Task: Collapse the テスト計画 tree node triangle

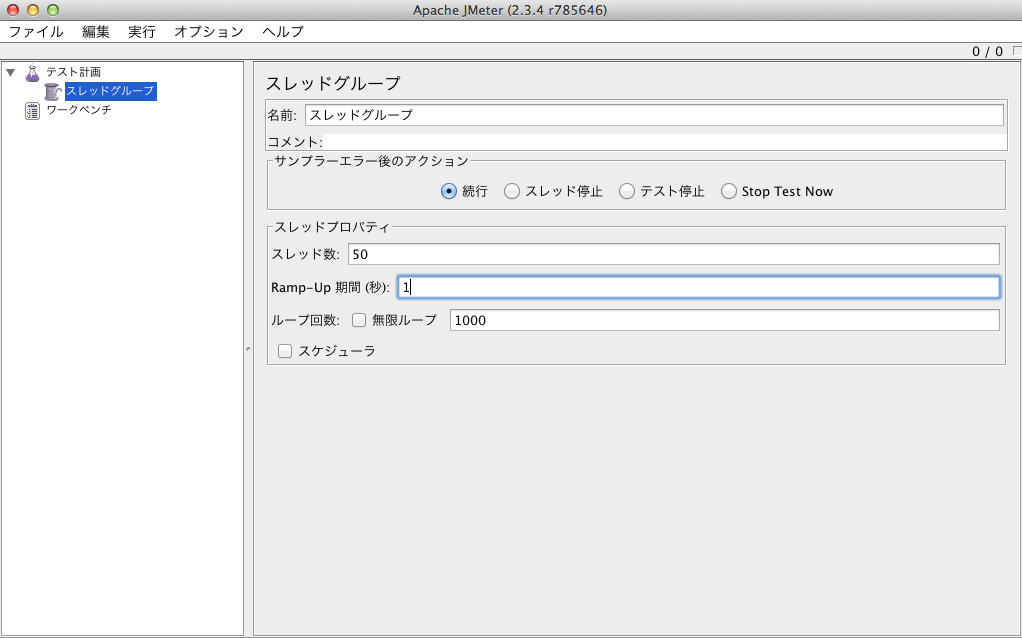Action: [11, 72]
